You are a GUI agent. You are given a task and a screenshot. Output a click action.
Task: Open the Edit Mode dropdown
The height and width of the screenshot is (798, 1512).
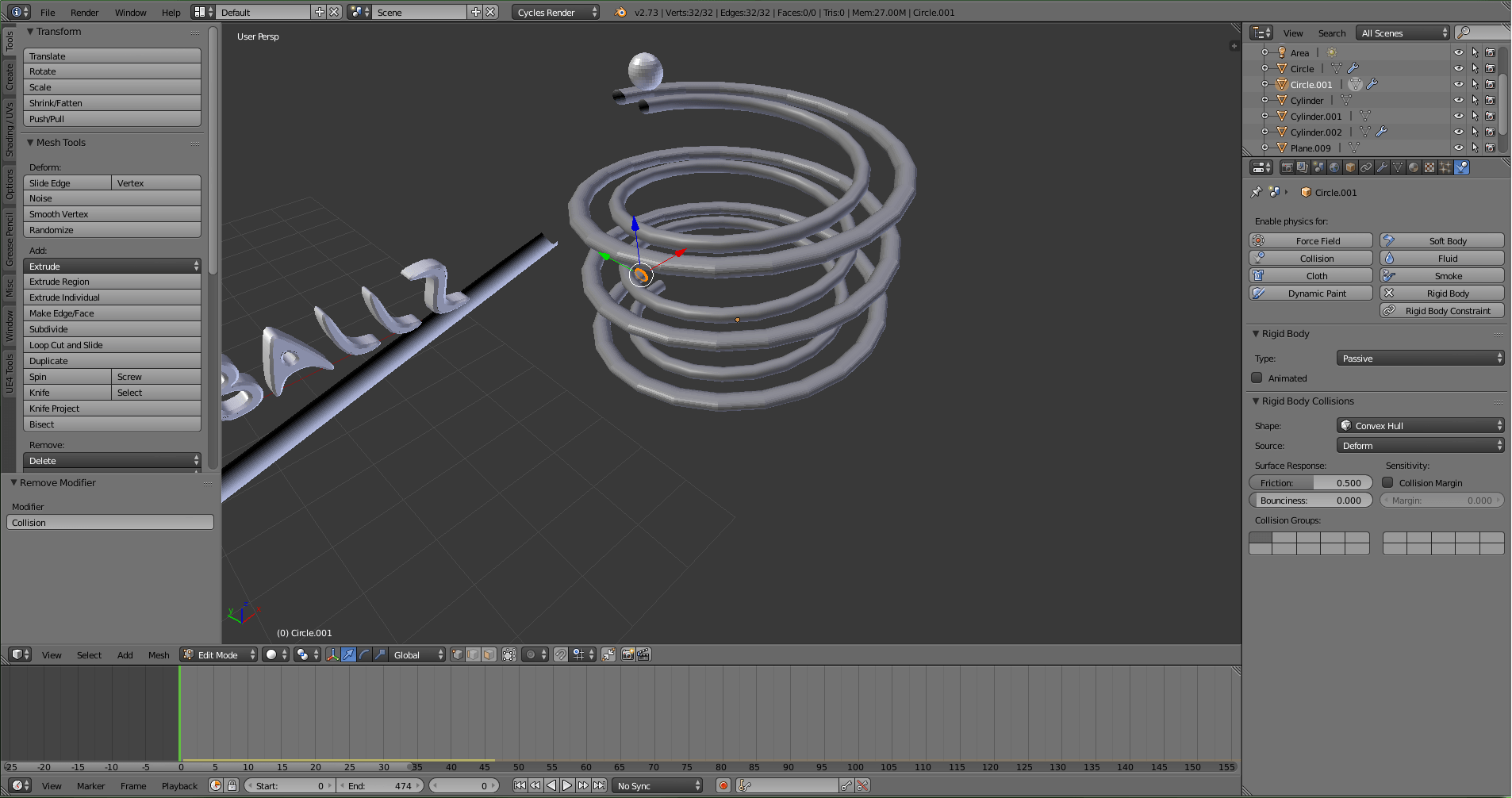point(219,654)
